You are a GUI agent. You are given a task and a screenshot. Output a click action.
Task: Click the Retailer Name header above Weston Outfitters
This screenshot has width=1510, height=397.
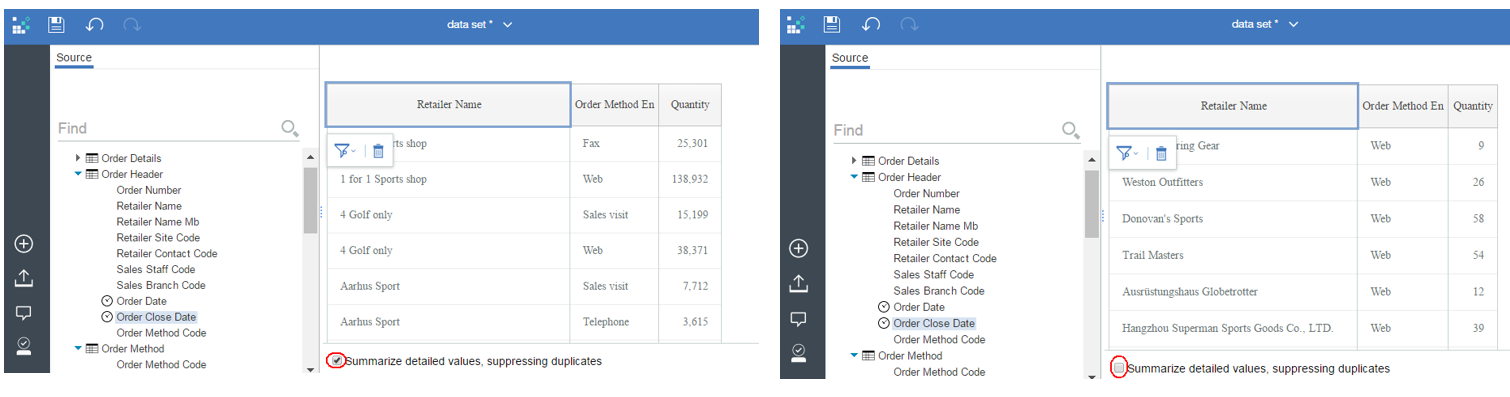pos(1233,106)
